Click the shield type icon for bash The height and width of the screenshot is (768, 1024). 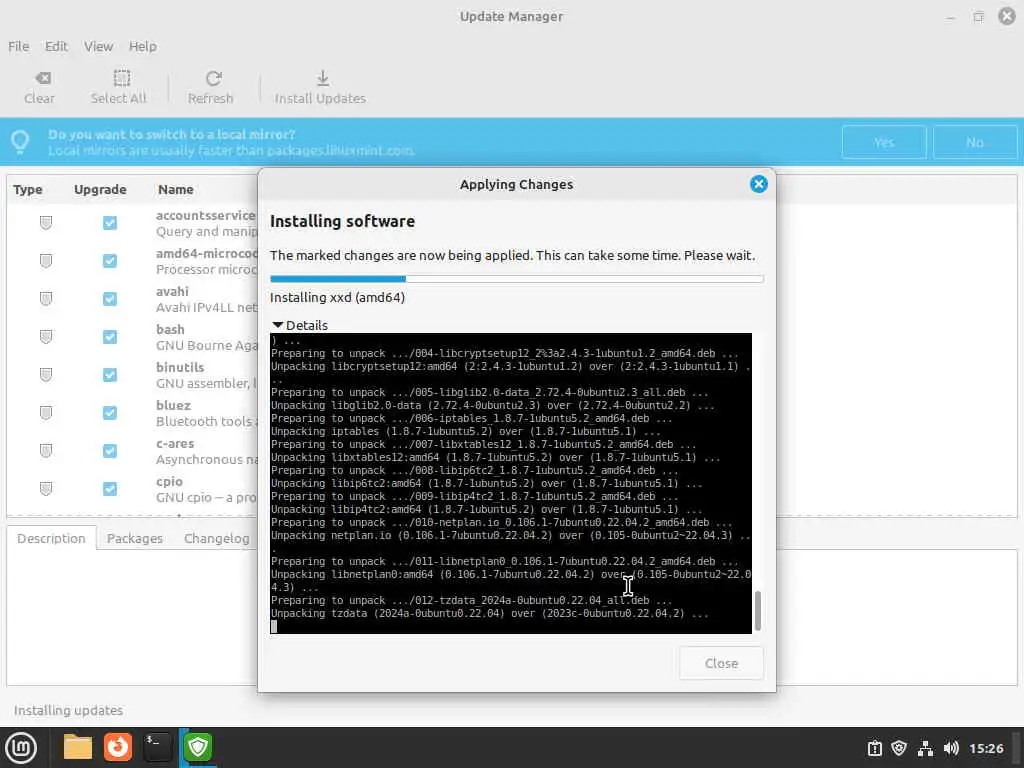tap(46, 336)
